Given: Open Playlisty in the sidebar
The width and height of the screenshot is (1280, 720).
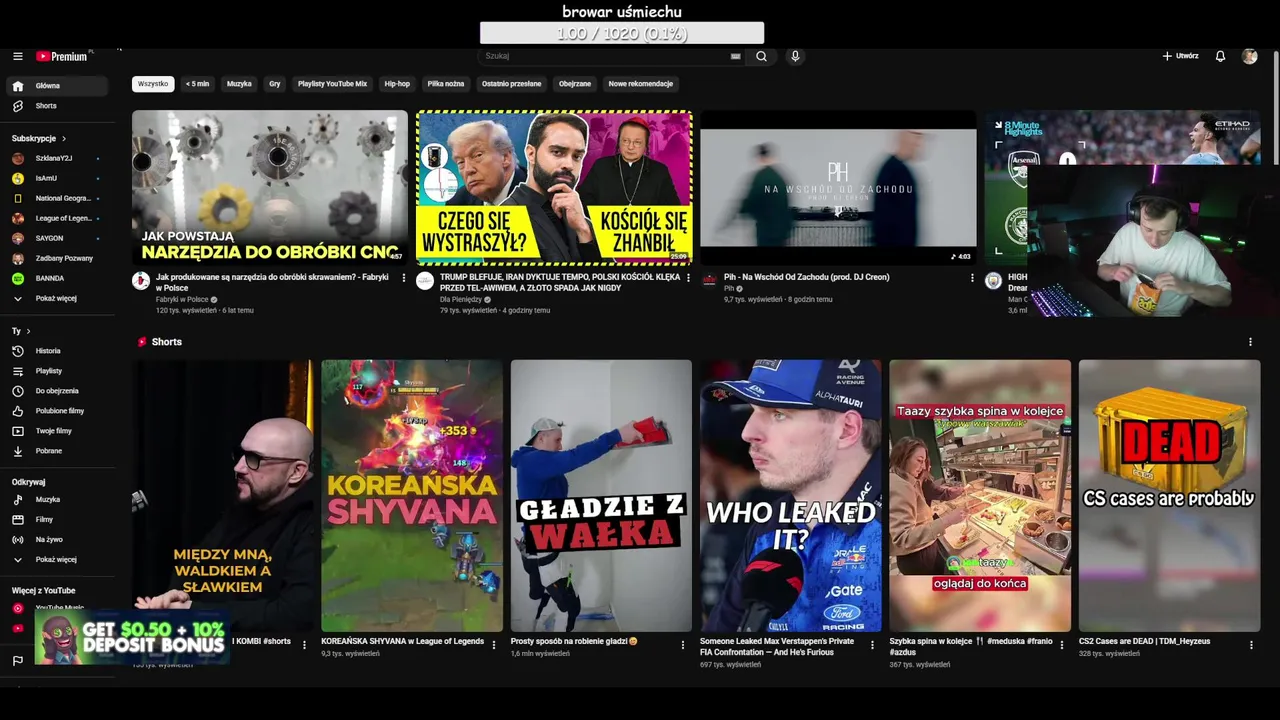Looking at the screenshot, I should pos(58,371).
